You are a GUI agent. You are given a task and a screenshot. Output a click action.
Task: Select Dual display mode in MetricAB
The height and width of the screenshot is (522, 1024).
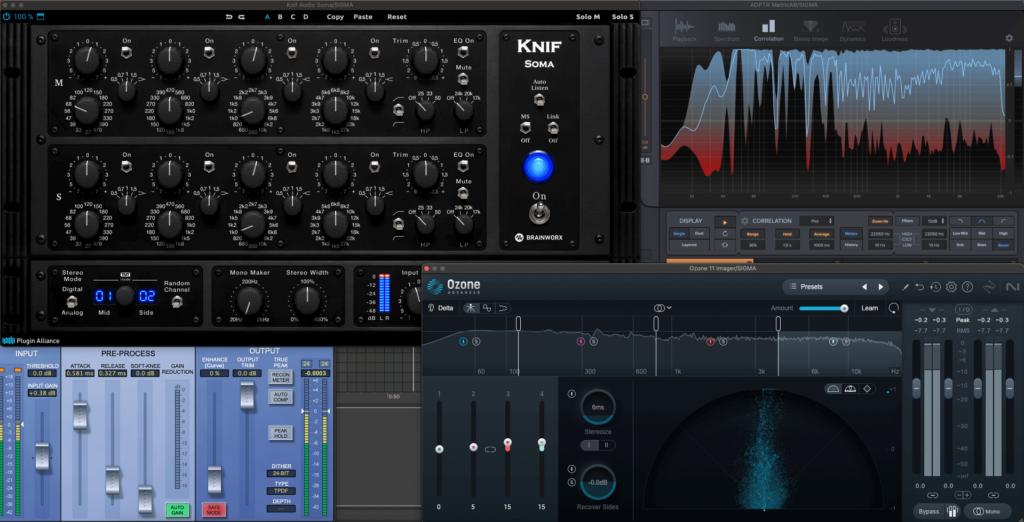[x=699, y=233]
